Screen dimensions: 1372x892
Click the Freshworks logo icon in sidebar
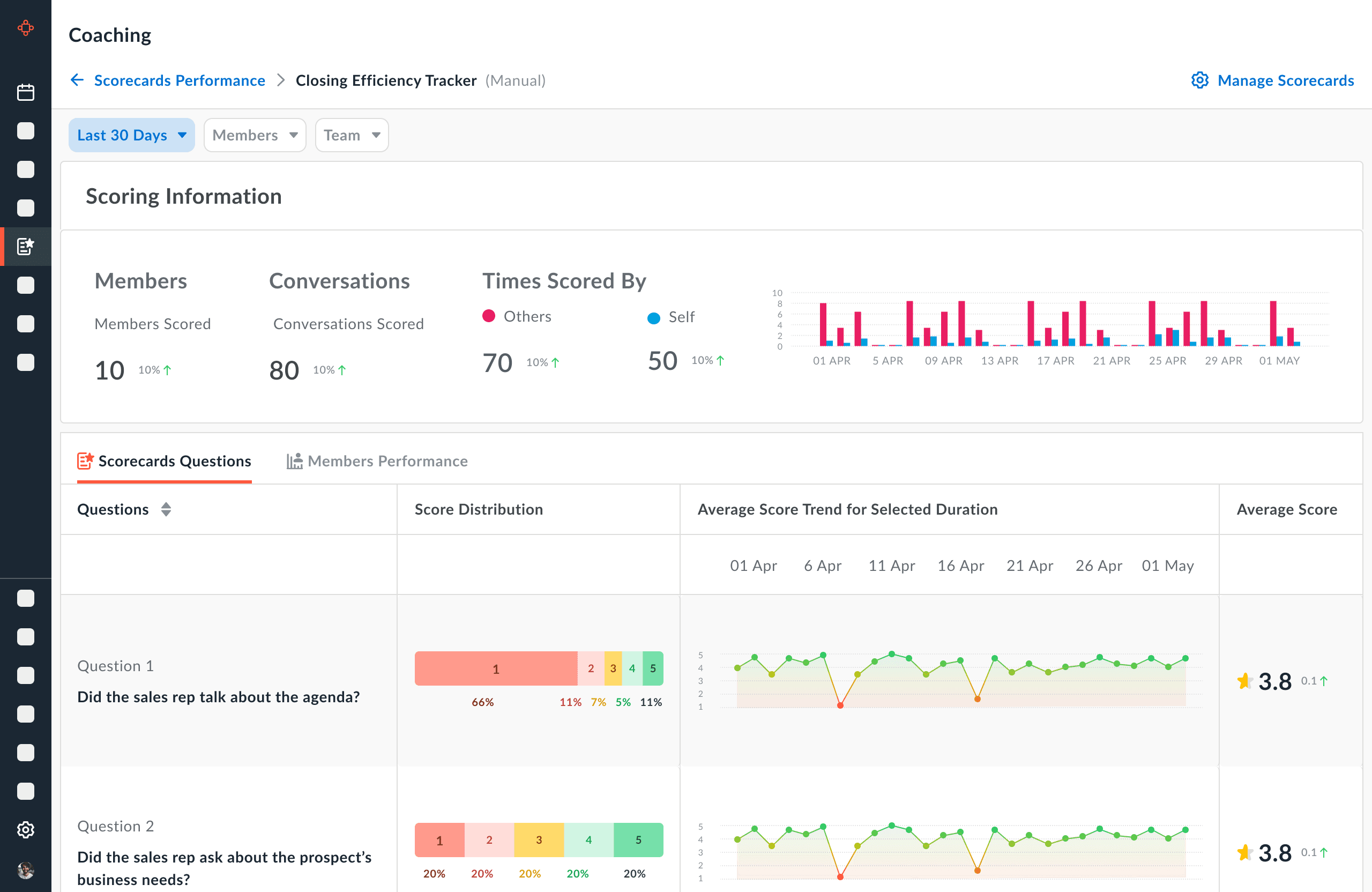(x=25, y=28)
